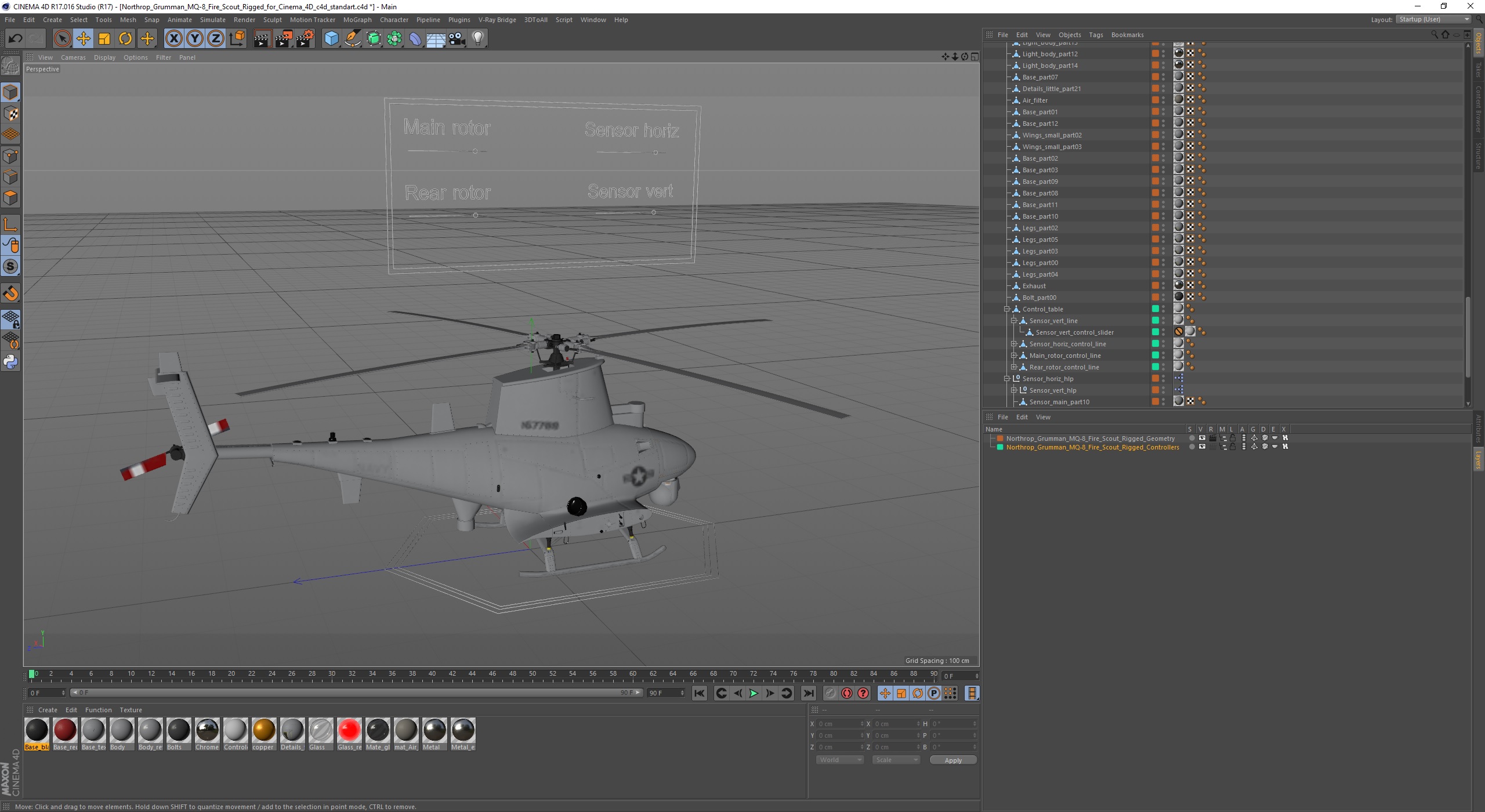Toggle parameter 'P' keyframe recording
Viewport: 1485px width, 812px height.
(x=934, y=693)
